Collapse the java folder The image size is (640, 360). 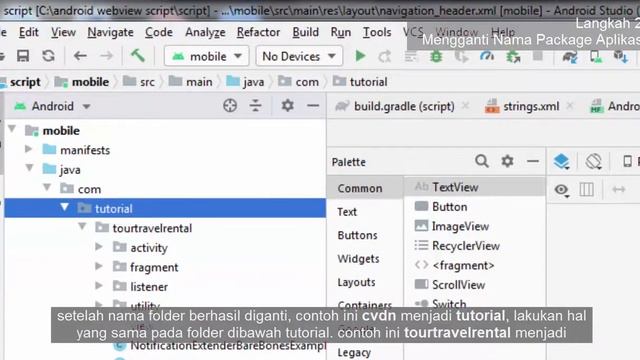pos(29,168)
